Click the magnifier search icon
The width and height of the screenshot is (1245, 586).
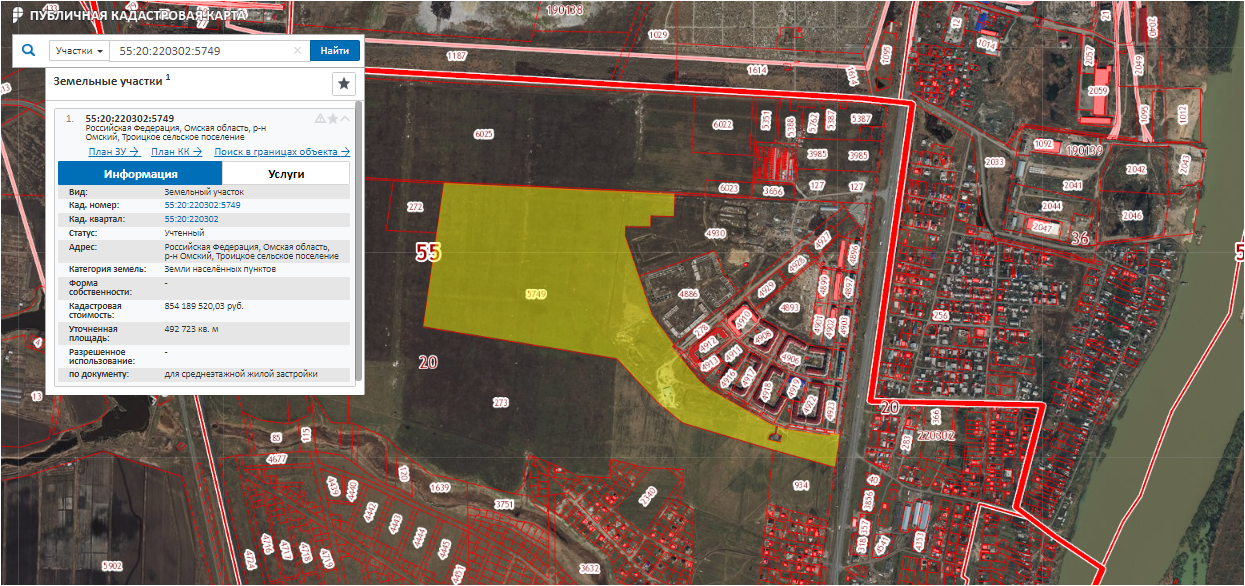pyautogui.click(x=28, y=51)
